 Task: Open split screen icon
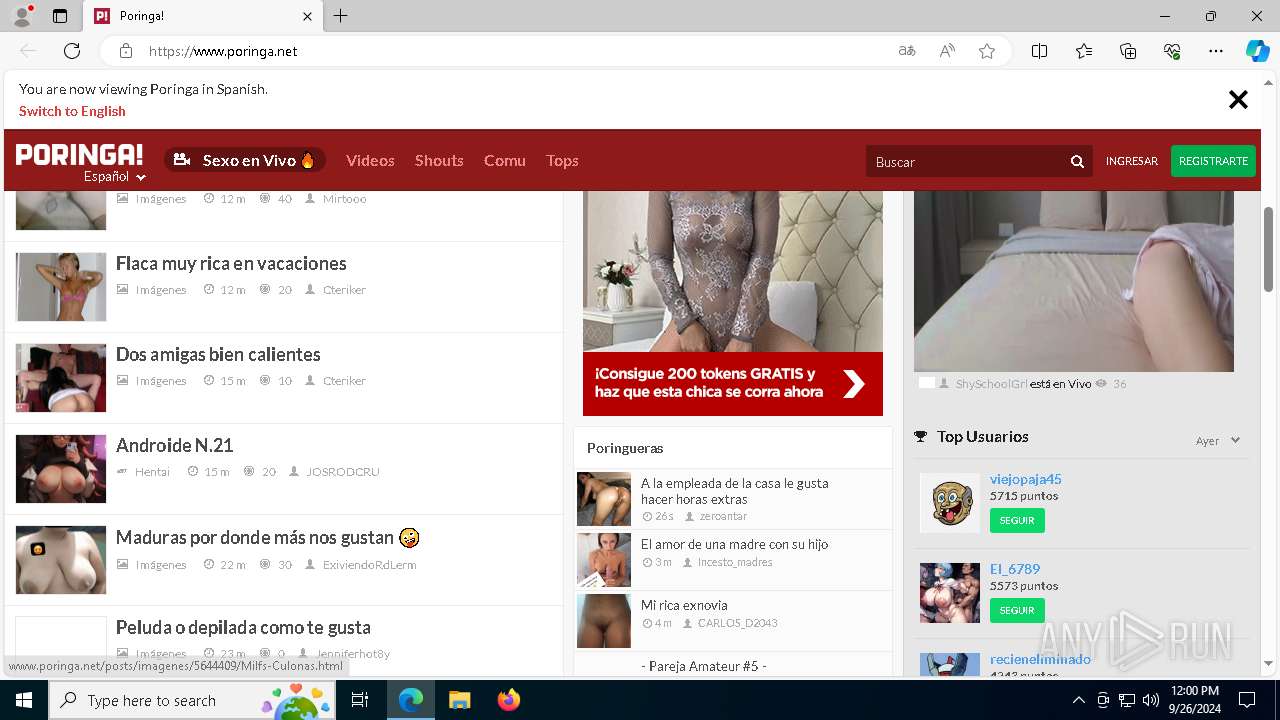(1039, 51)
